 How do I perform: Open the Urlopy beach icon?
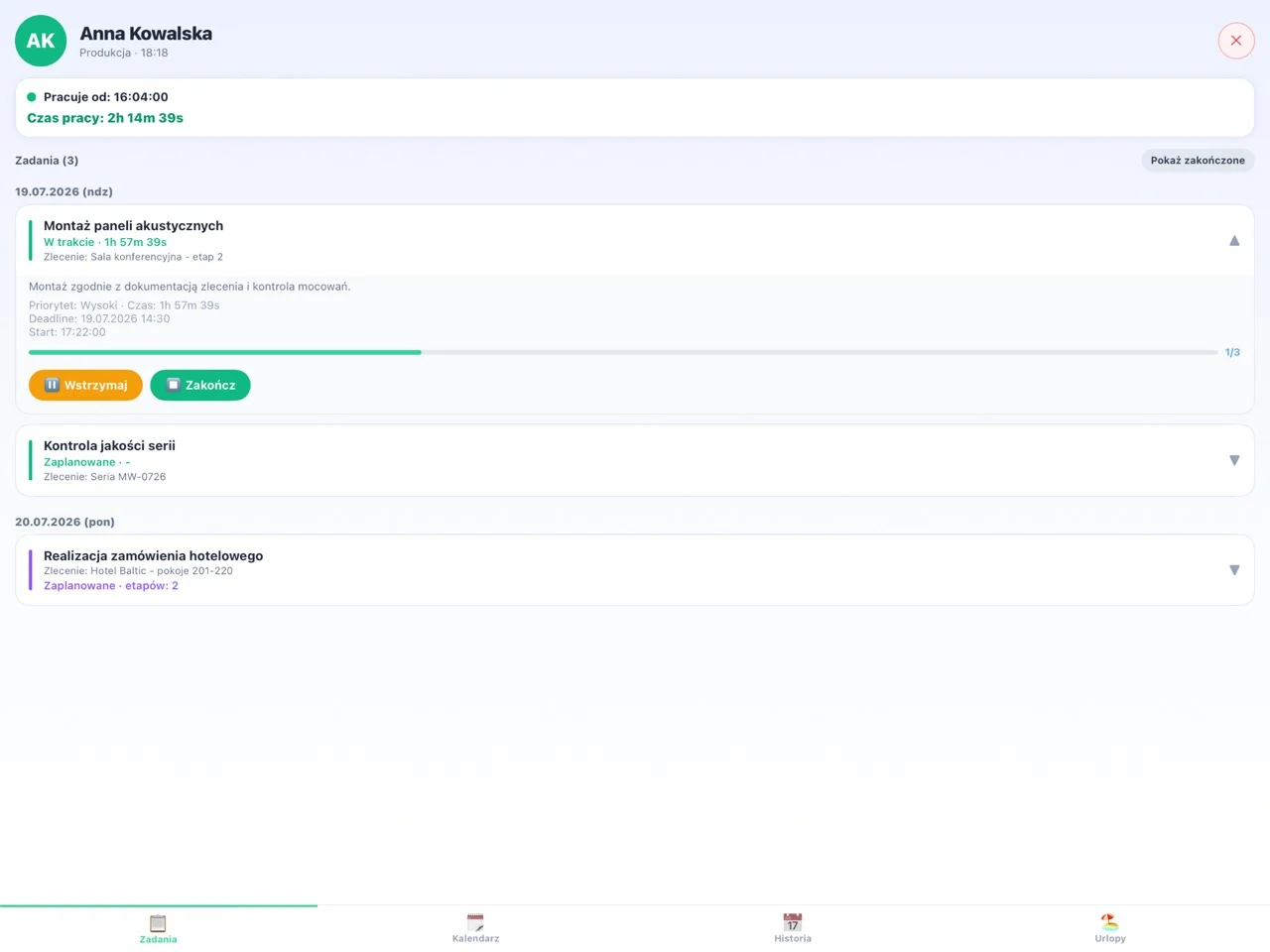point(1110,923)
